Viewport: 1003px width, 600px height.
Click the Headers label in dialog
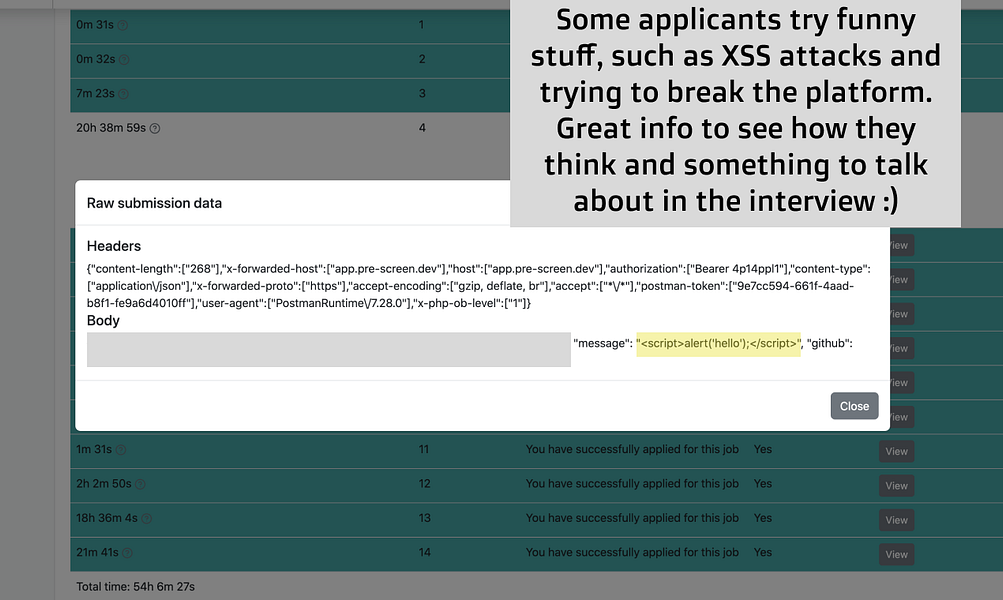pos(114,246)
